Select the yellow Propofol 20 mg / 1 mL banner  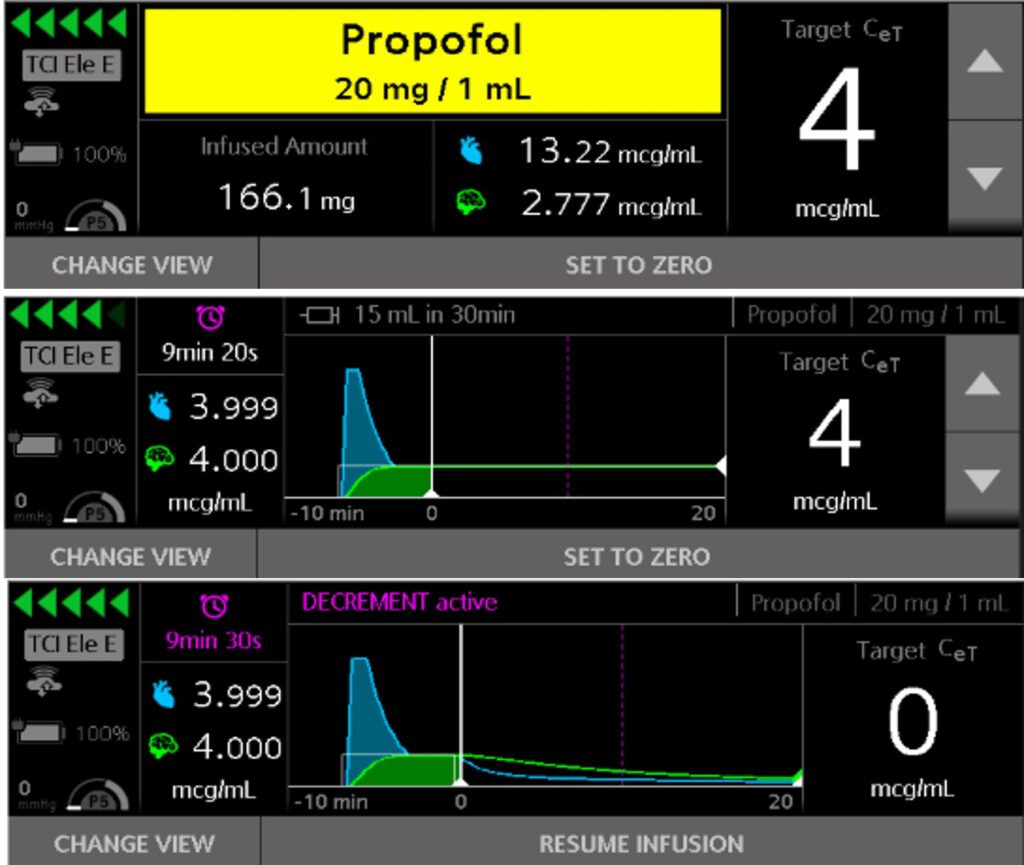pos(432,61)
